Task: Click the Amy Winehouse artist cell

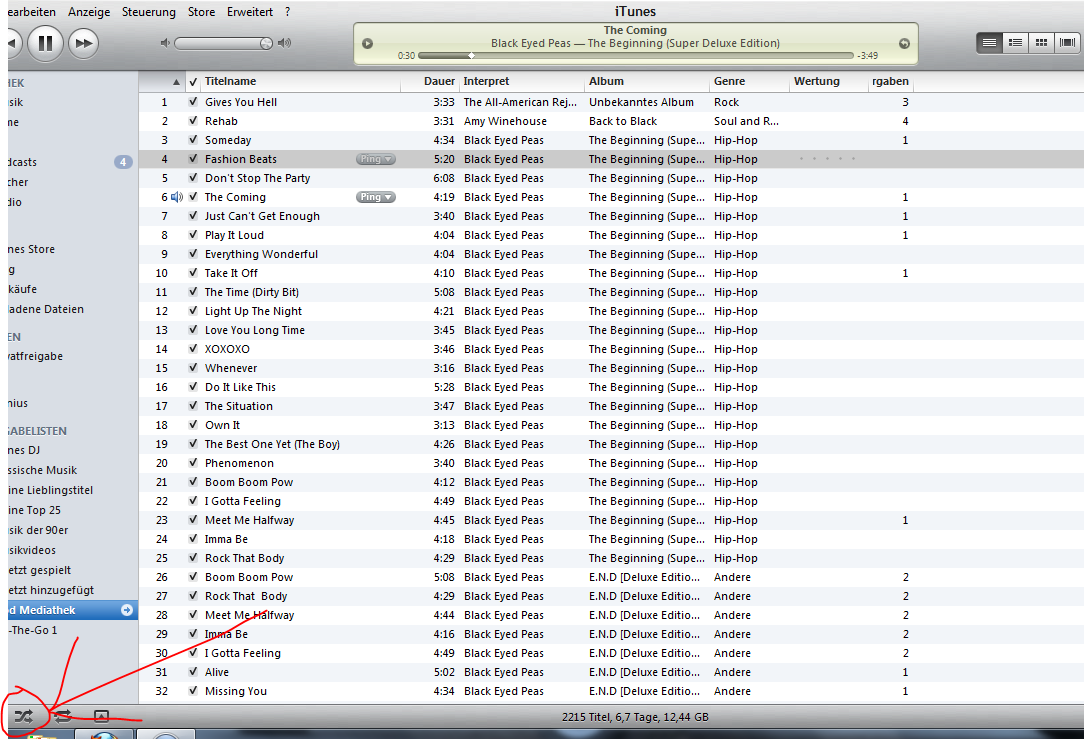Action: pyautogui.click(x=505, y=121)
